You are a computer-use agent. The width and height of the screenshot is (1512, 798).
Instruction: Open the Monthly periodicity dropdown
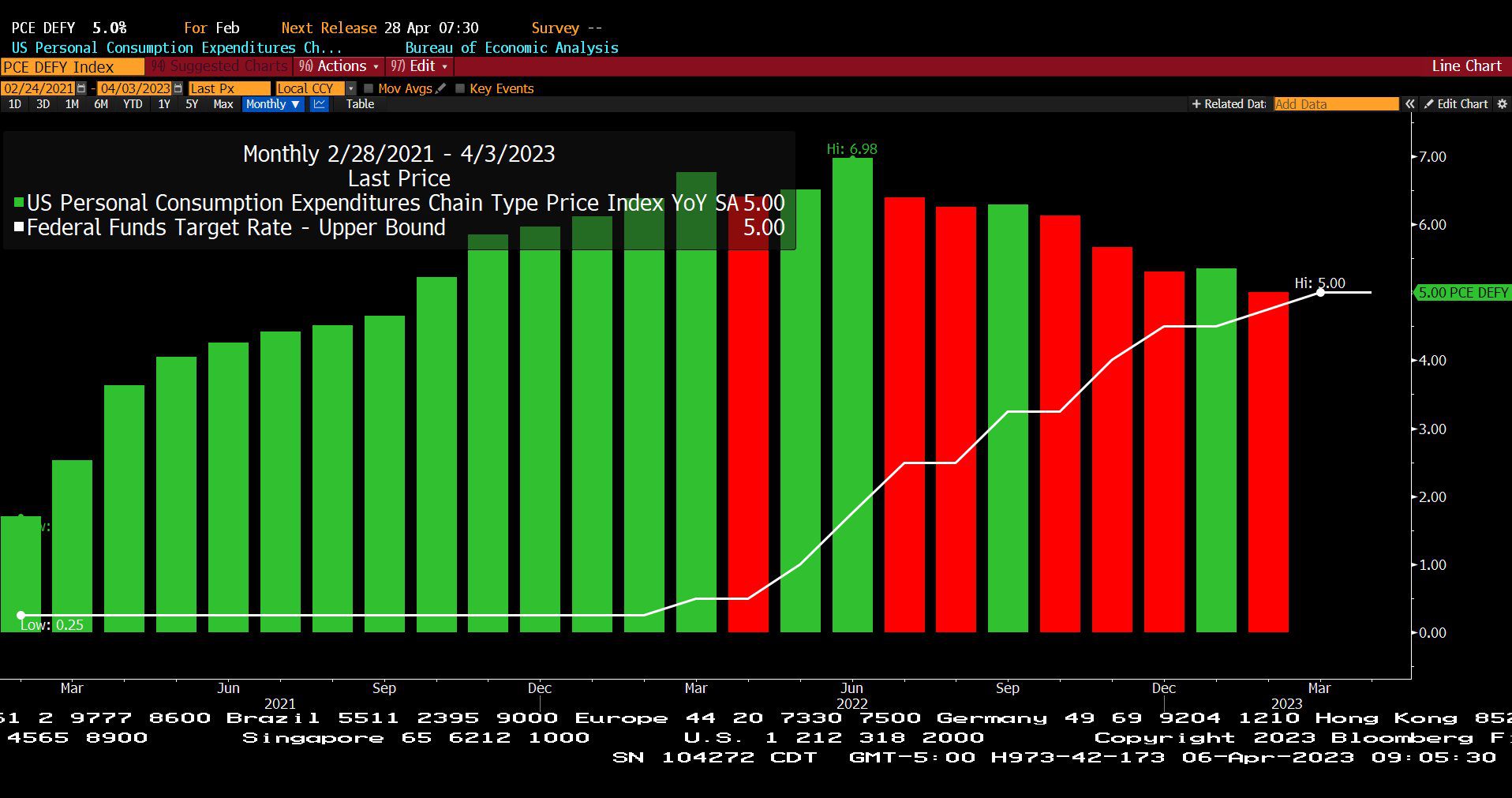[273, 104]
